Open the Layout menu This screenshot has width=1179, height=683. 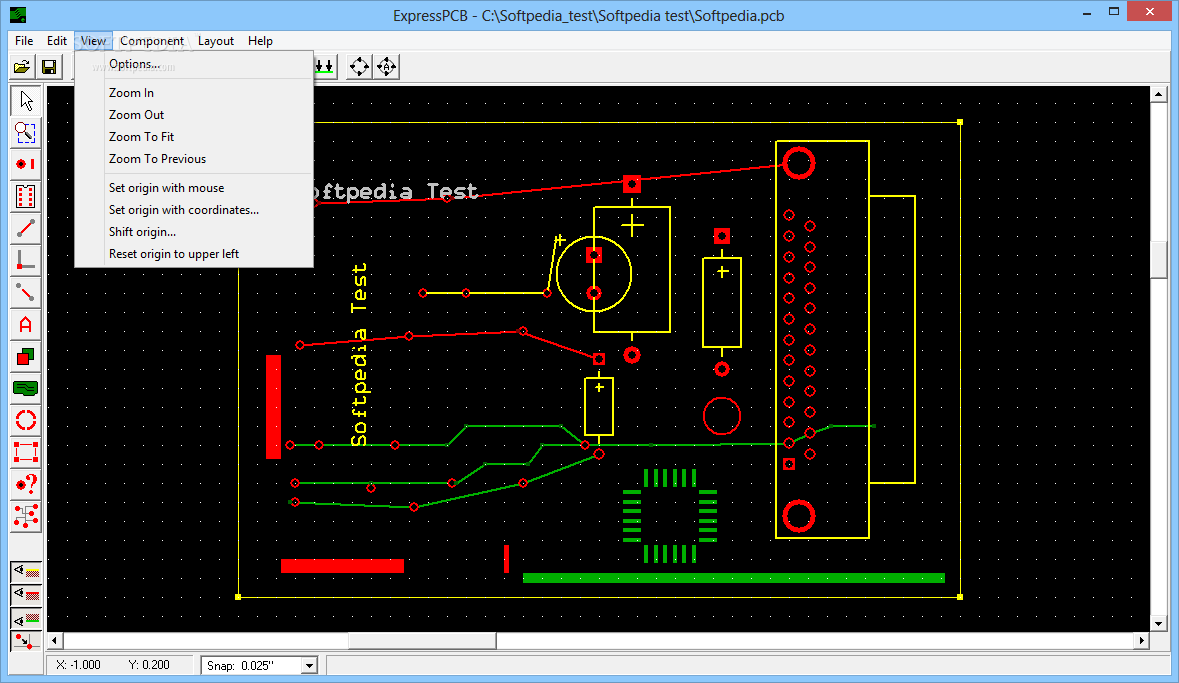click(x=216, y=41)
